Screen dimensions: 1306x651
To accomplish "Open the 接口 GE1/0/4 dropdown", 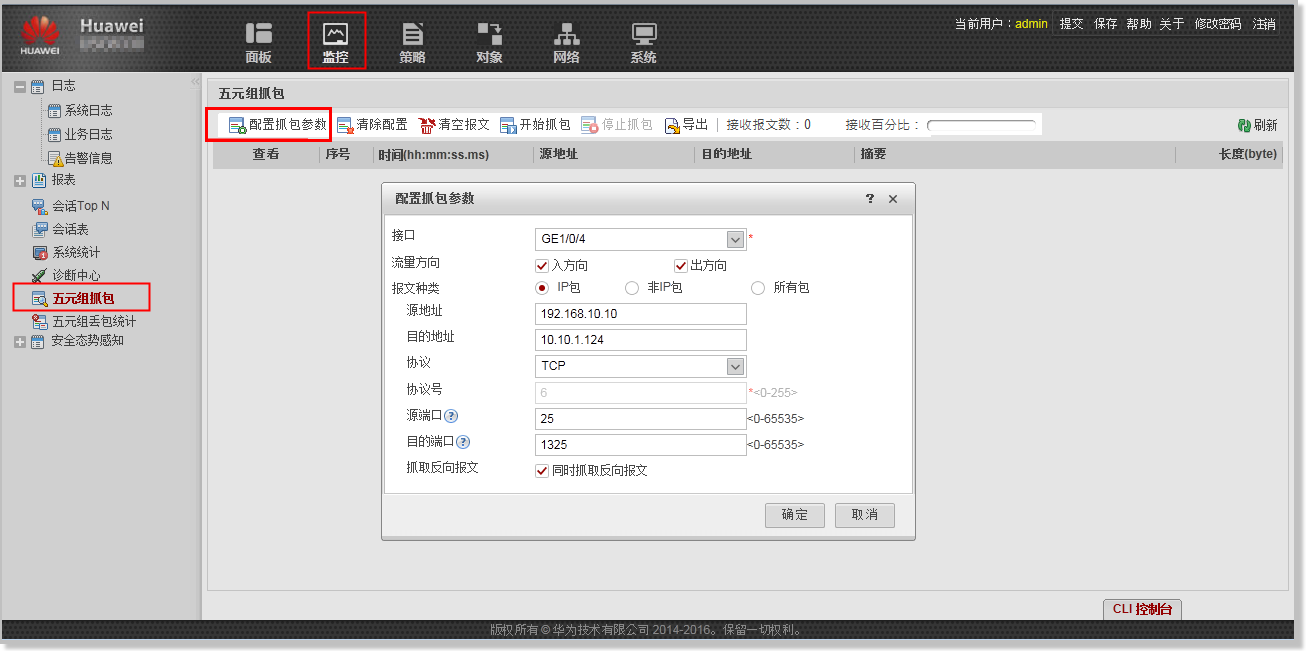I will 735,240.
